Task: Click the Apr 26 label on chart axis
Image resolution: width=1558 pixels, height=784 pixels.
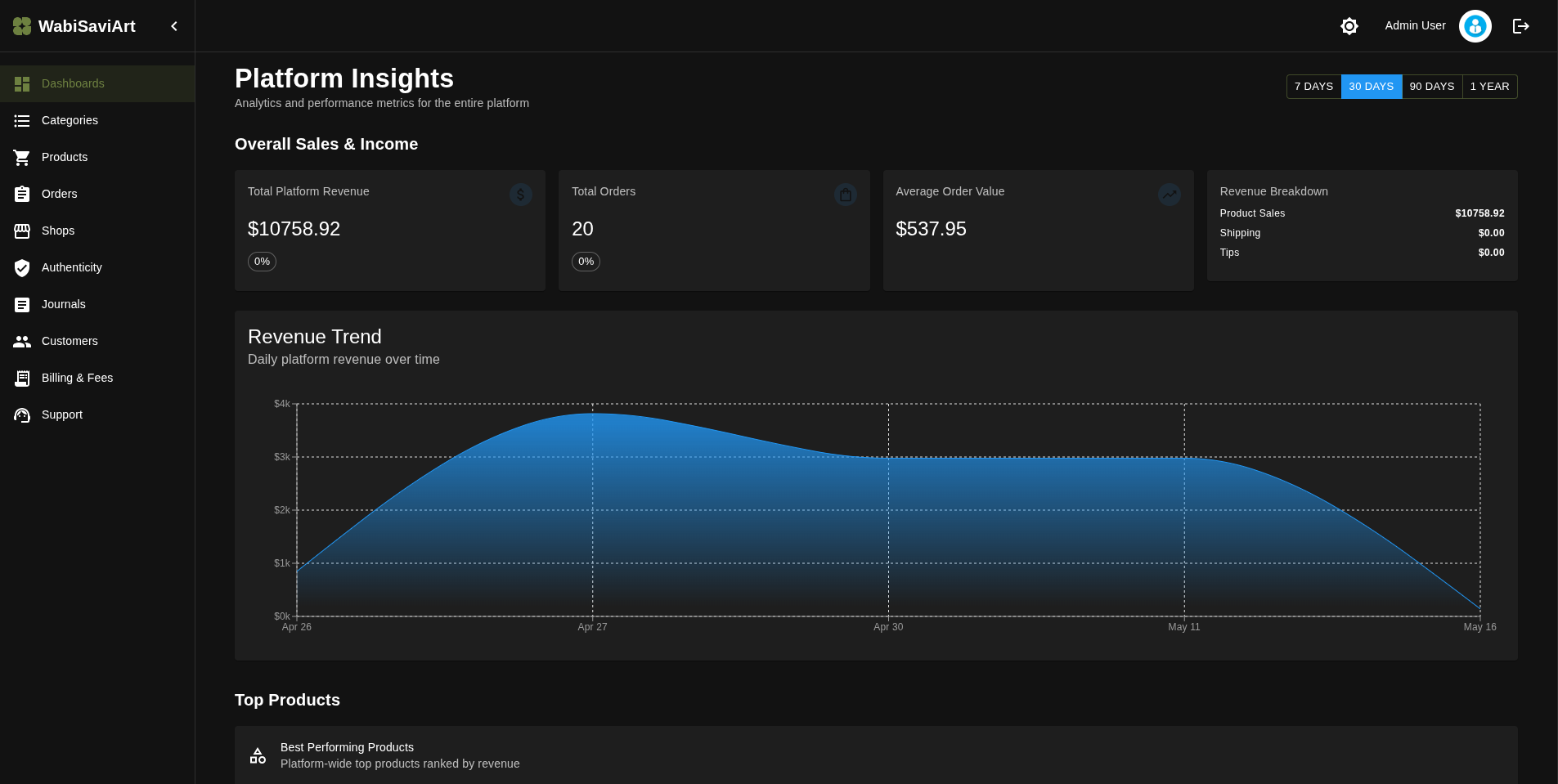Action: click(297, 627)
